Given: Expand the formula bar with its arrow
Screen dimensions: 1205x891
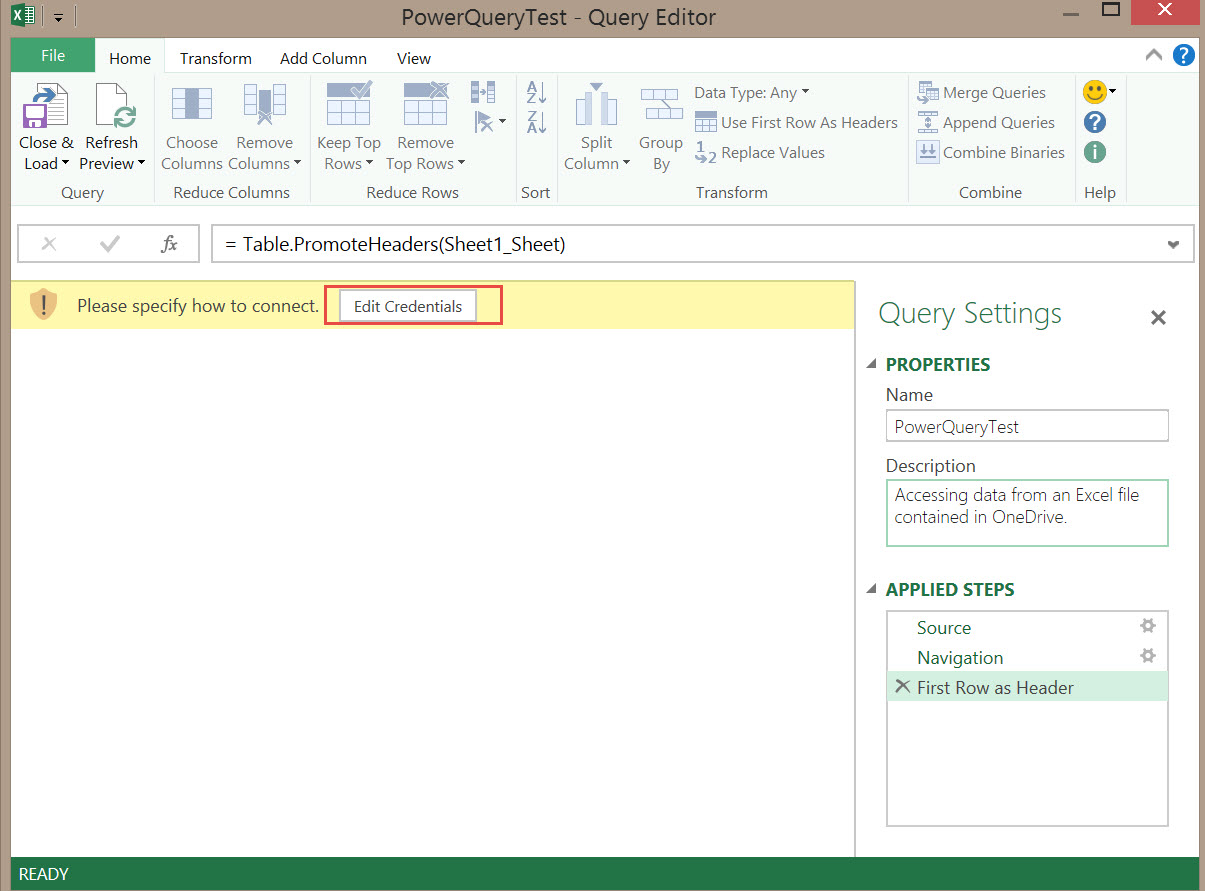Looking at the screenshot, I should point(1173,244).
